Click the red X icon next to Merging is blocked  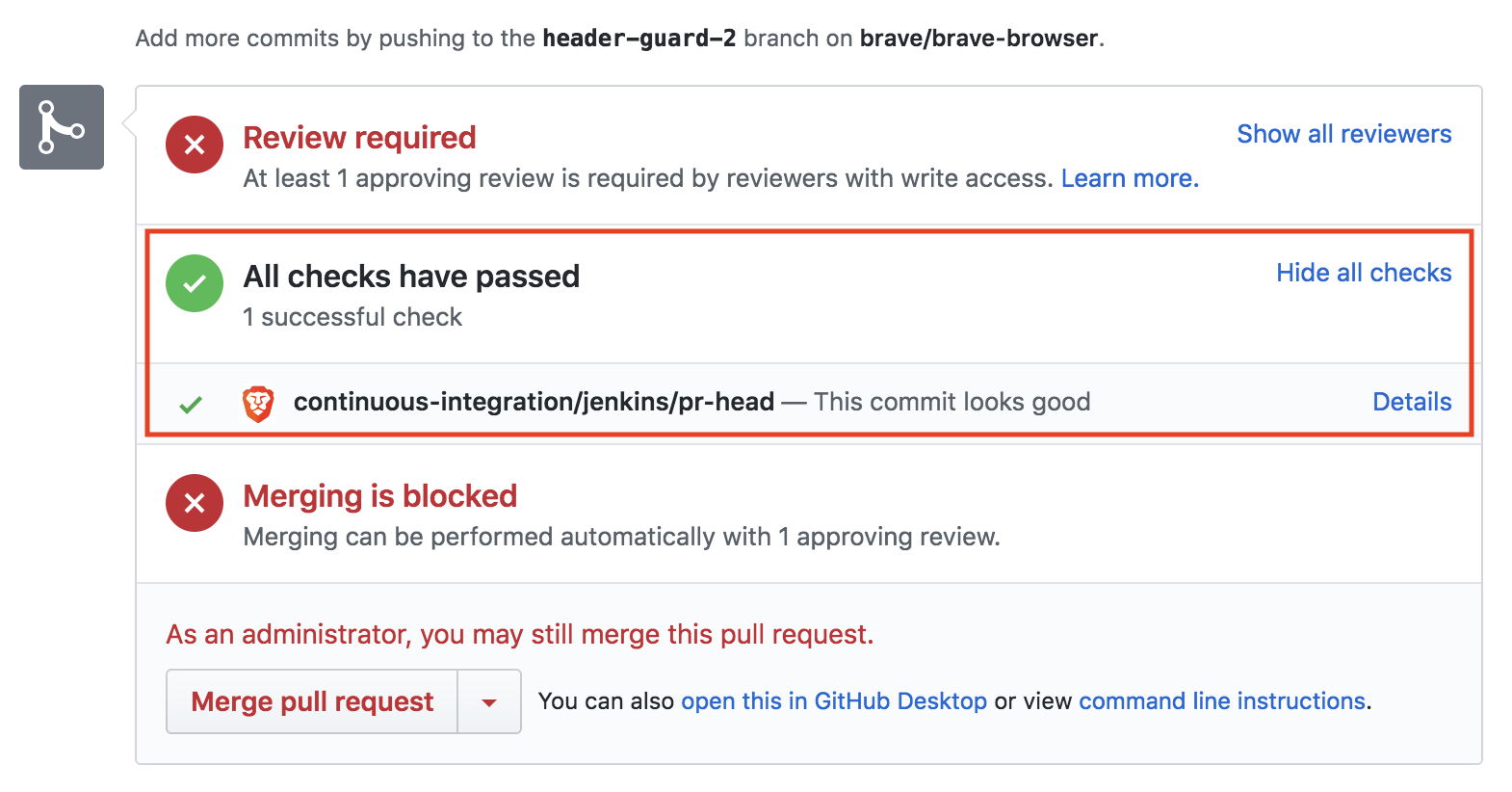point(194,503)
